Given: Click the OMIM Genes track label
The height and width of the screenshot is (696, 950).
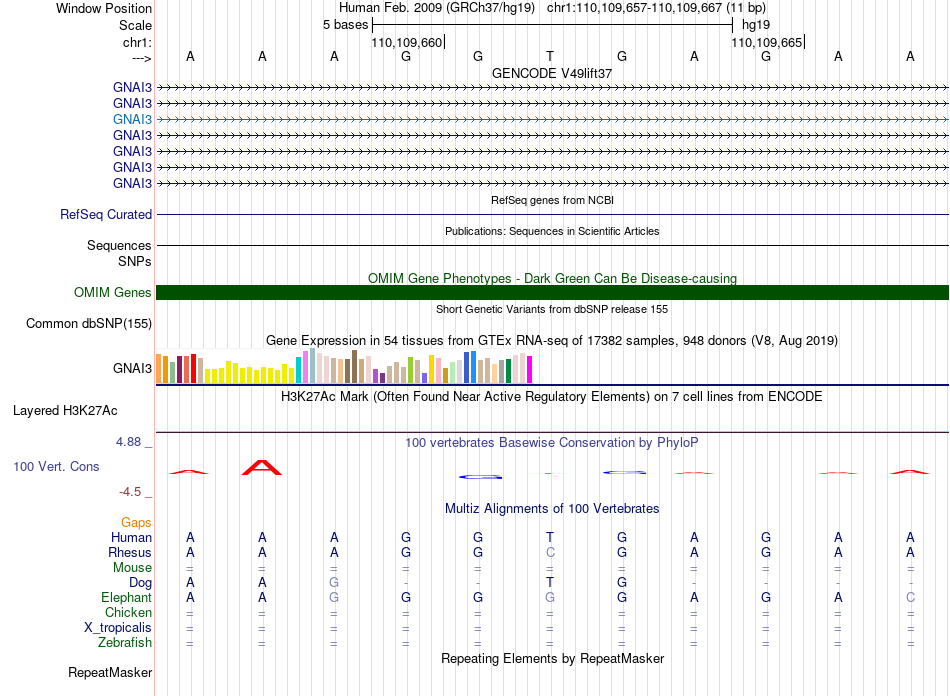Looking at the screenshot, I should point(113,293).
